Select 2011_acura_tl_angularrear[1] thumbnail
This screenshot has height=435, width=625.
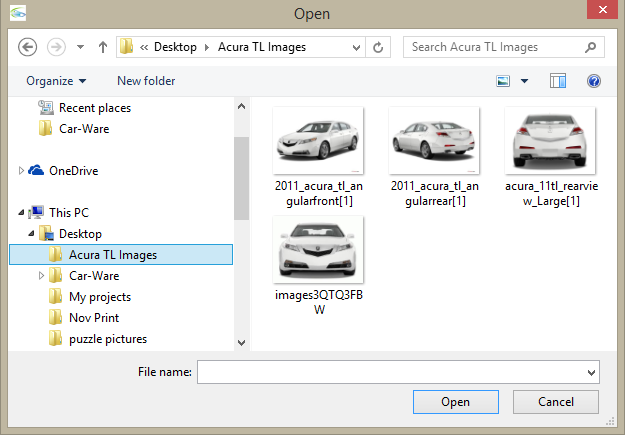434,140
